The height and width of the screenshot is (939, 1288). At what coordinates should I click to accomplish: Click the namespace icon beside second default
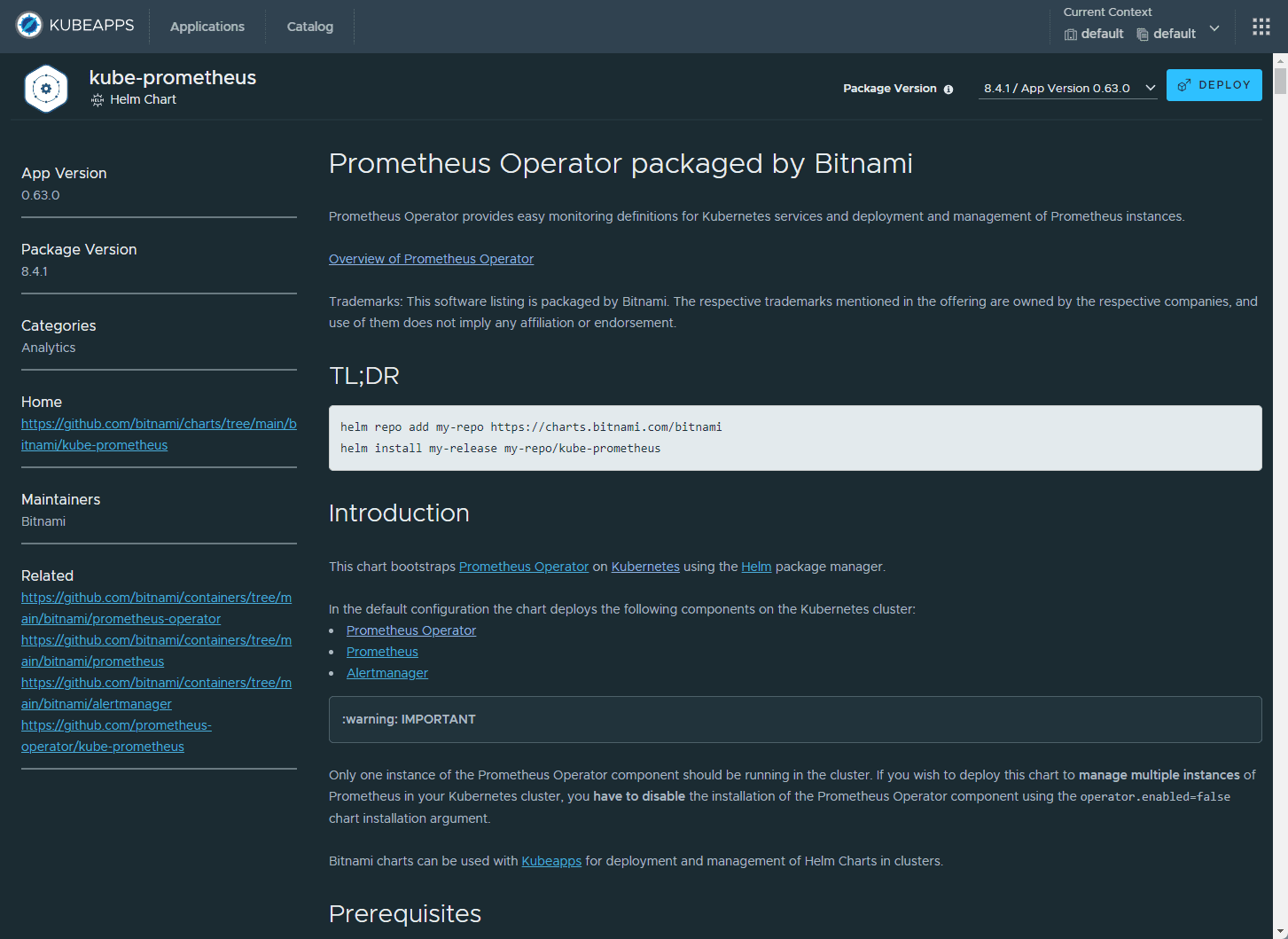coord(1143,35)
